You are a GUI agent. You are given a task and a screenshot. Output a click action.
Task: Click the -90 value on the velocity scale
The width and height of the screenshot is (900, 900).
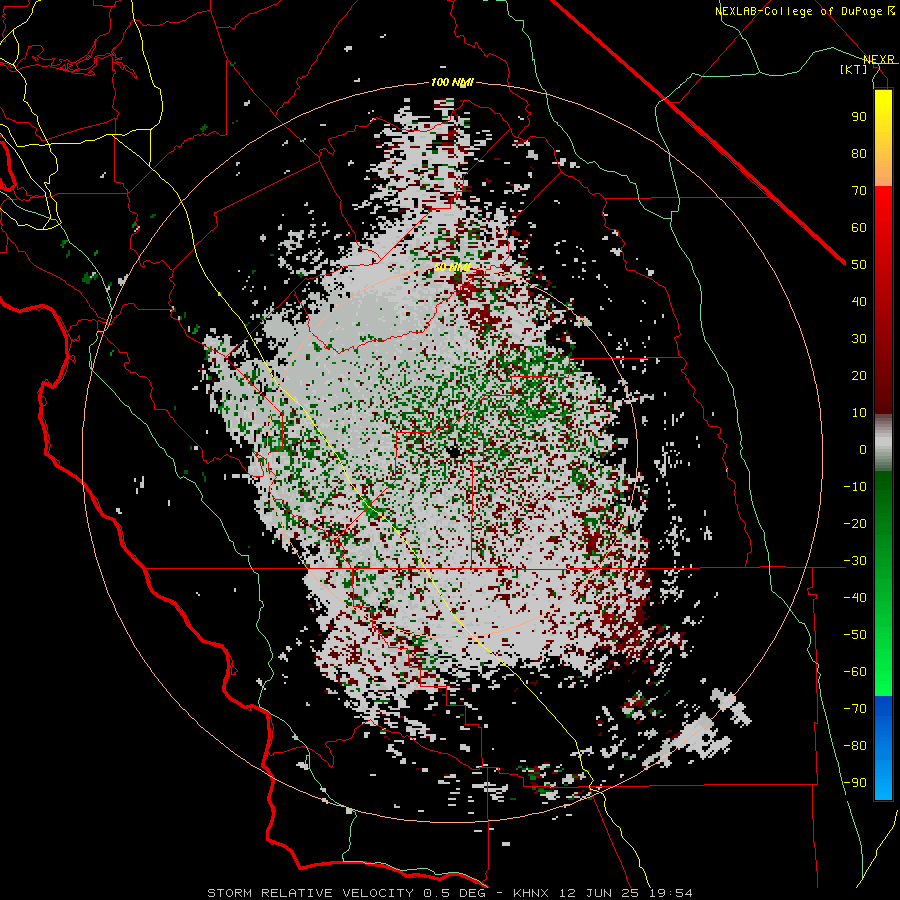(855, 782)
